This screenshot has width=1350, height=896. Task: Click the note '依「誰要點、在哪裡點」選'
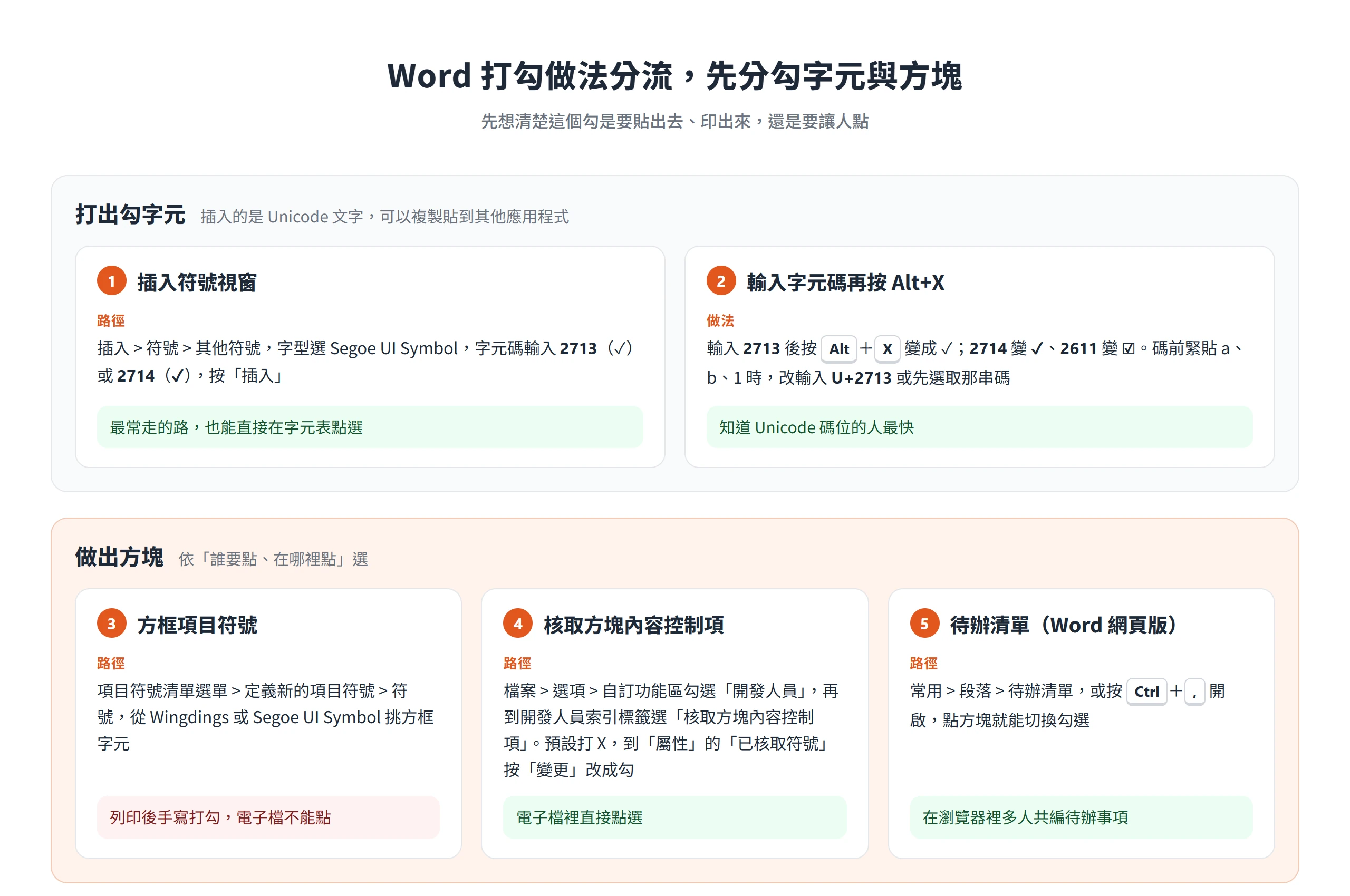273,559
